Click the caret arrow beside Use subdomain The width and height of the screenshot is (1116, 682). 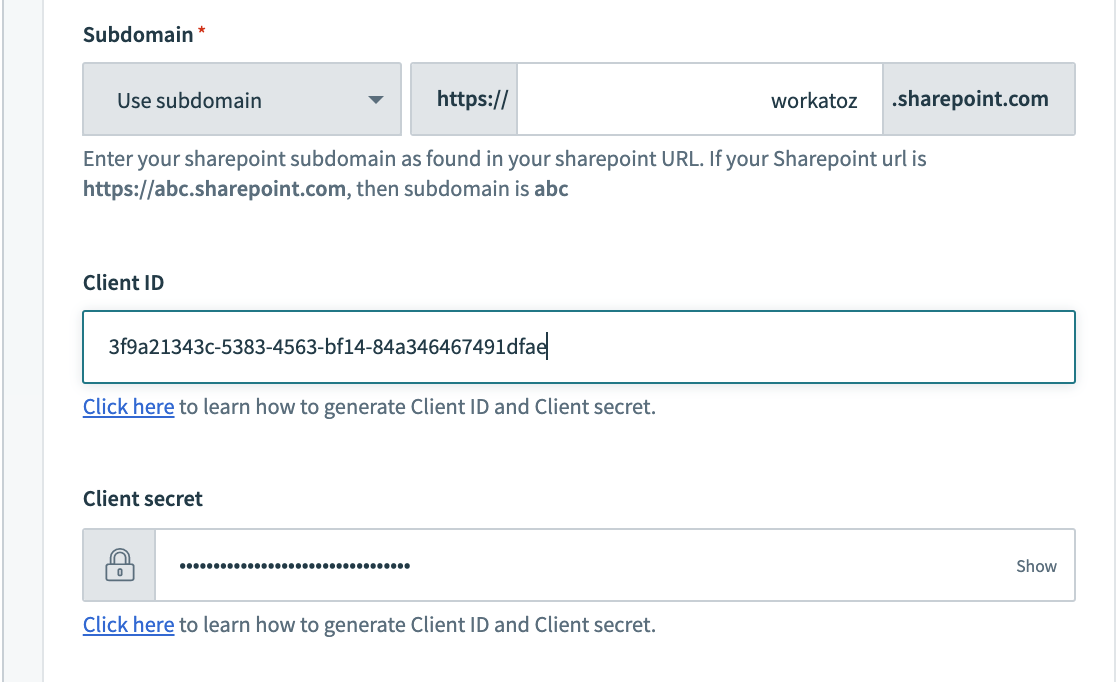click(x=375, y=100)
